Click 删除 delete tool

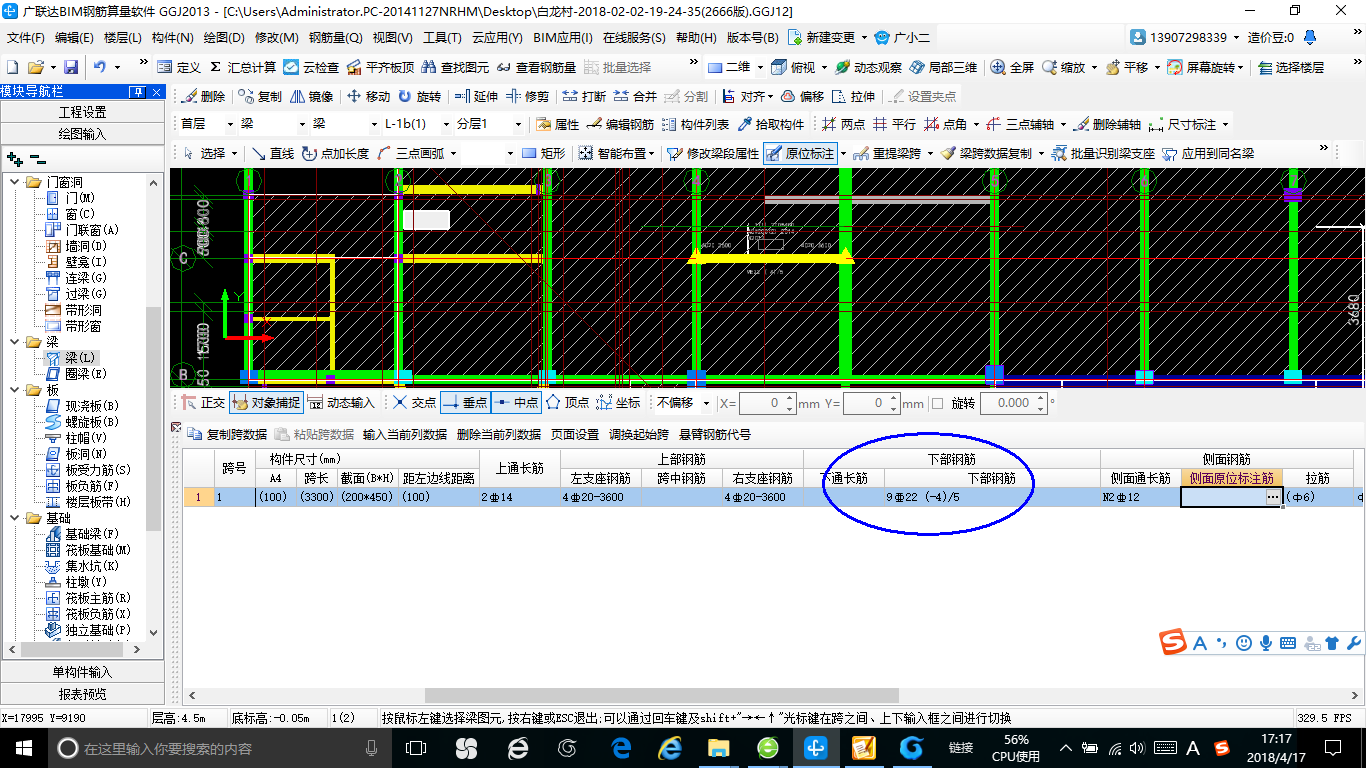pyautogui.click(x=203, y=96)
